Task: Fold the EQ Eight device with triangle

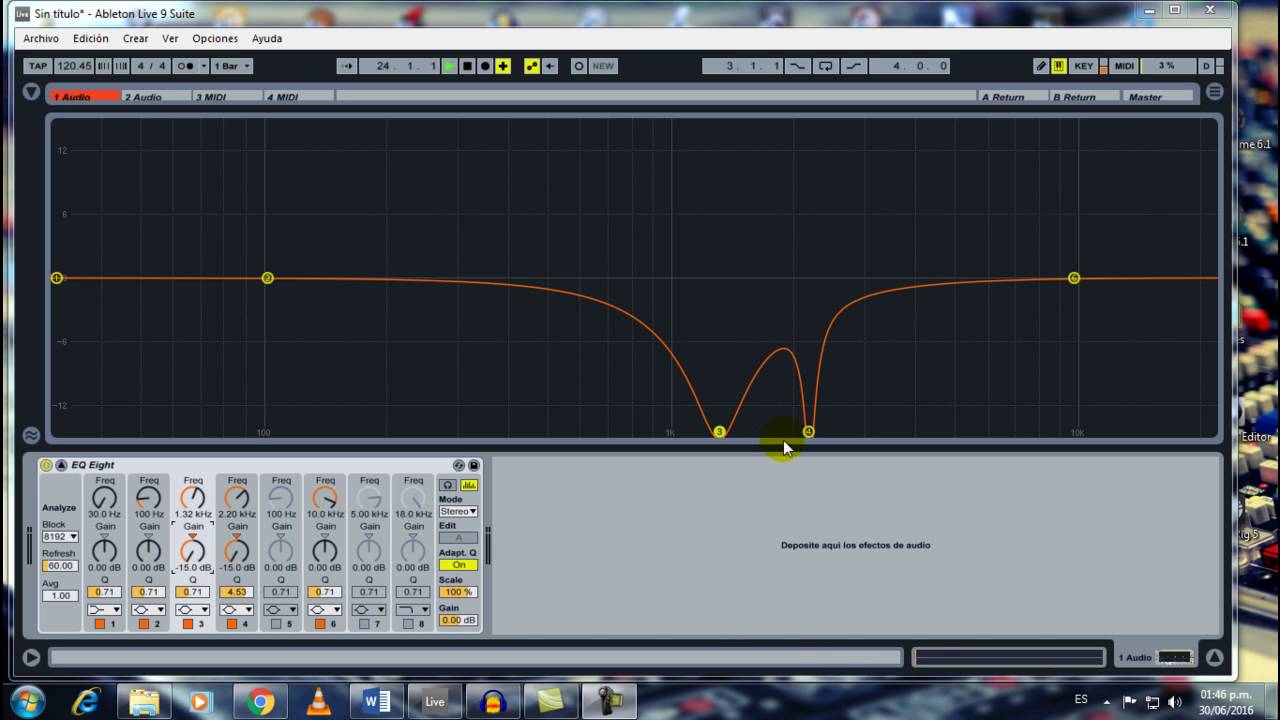Action: tap(61, 465)
